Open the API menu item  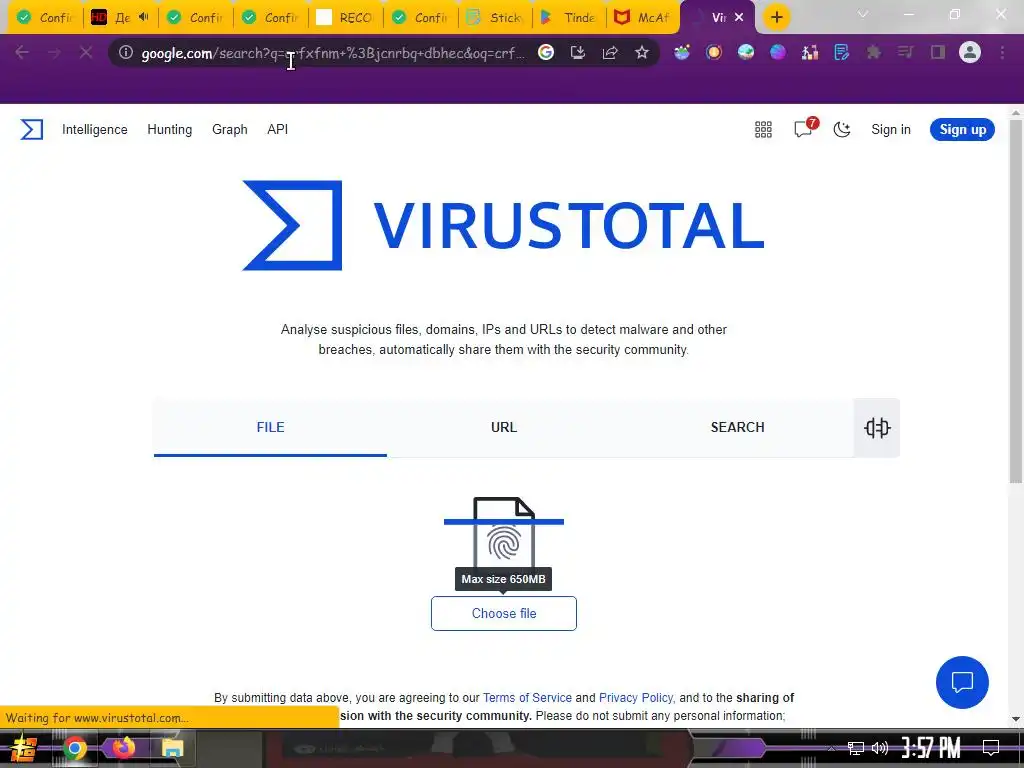point(278,129)
